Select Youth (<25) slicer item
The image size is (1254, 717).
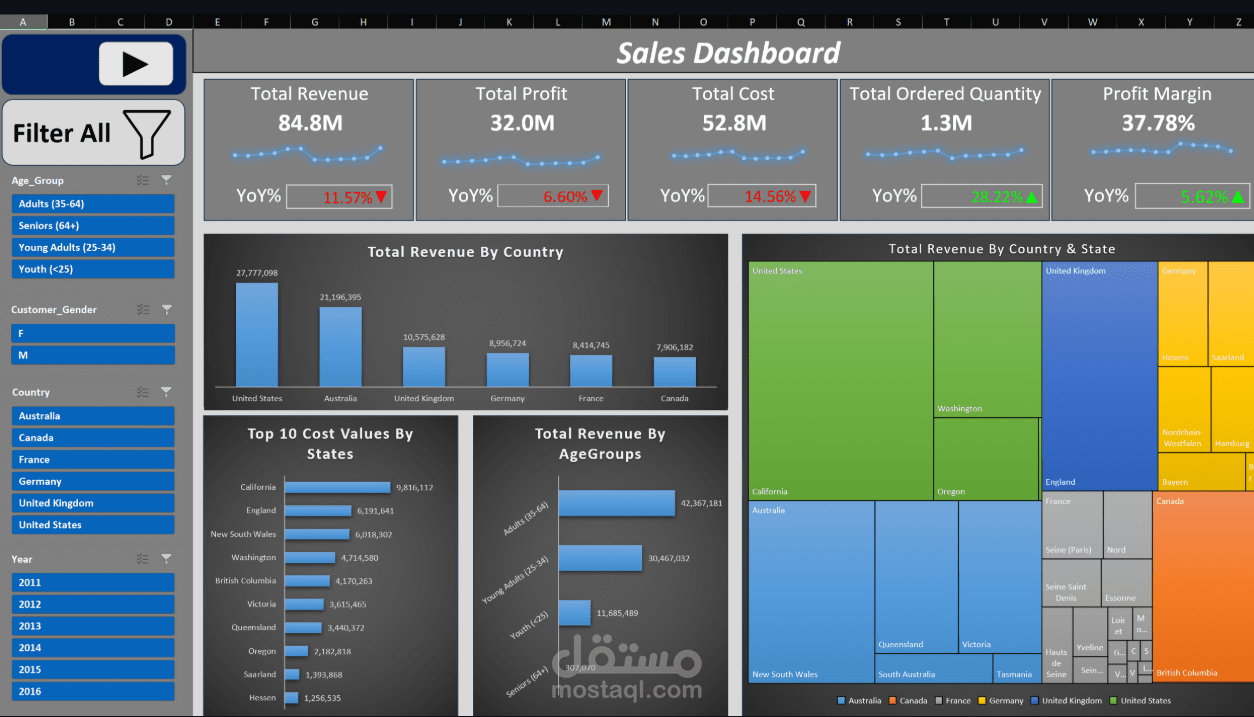[93, 269]
